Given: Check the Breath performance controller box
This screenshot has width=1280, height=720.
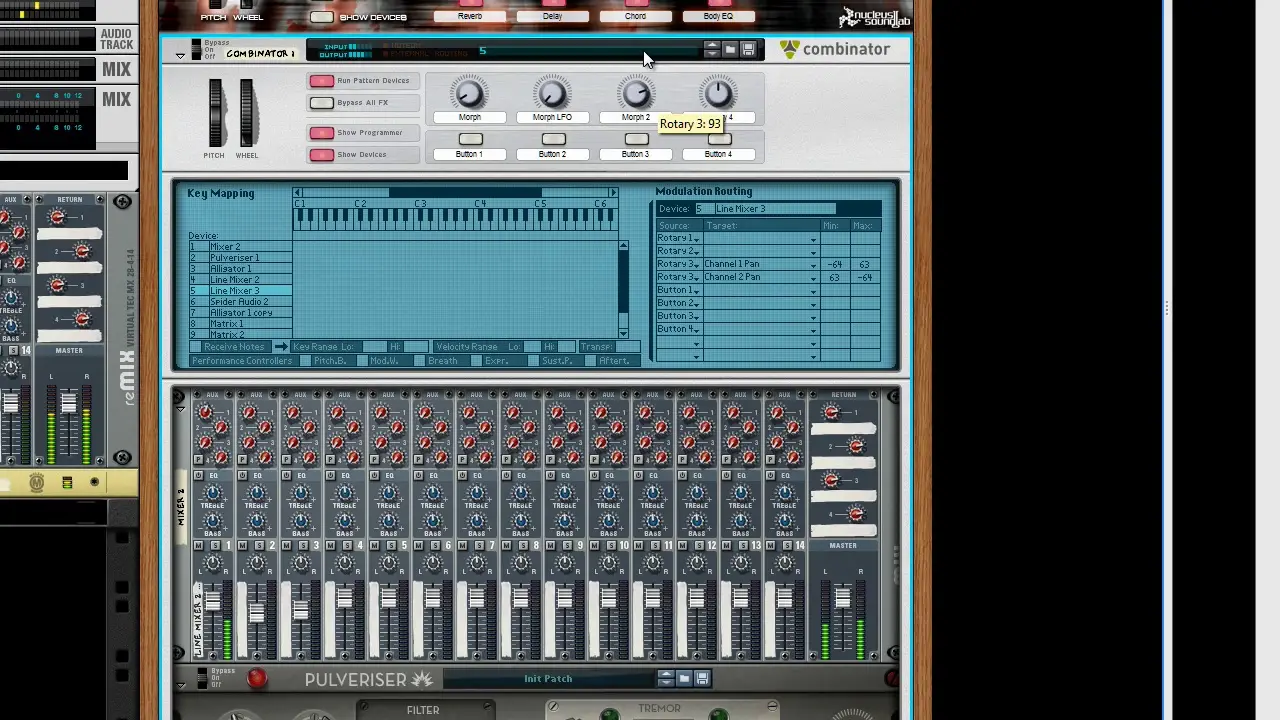Looking at the screenshot, I should [420, 361].
